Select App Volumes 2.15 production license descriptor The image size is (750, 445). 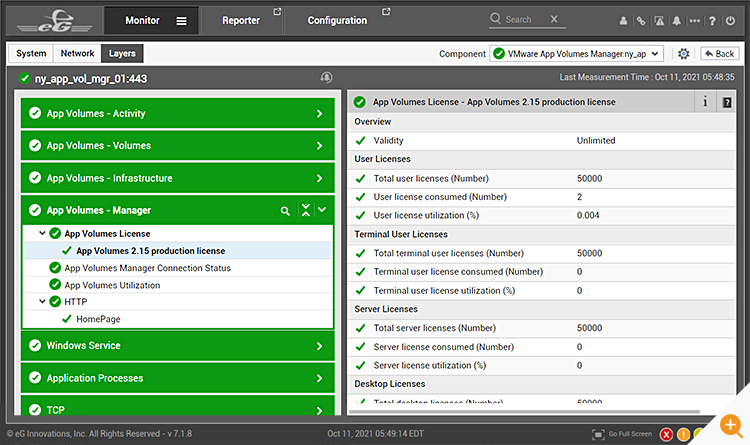point(150,251)
